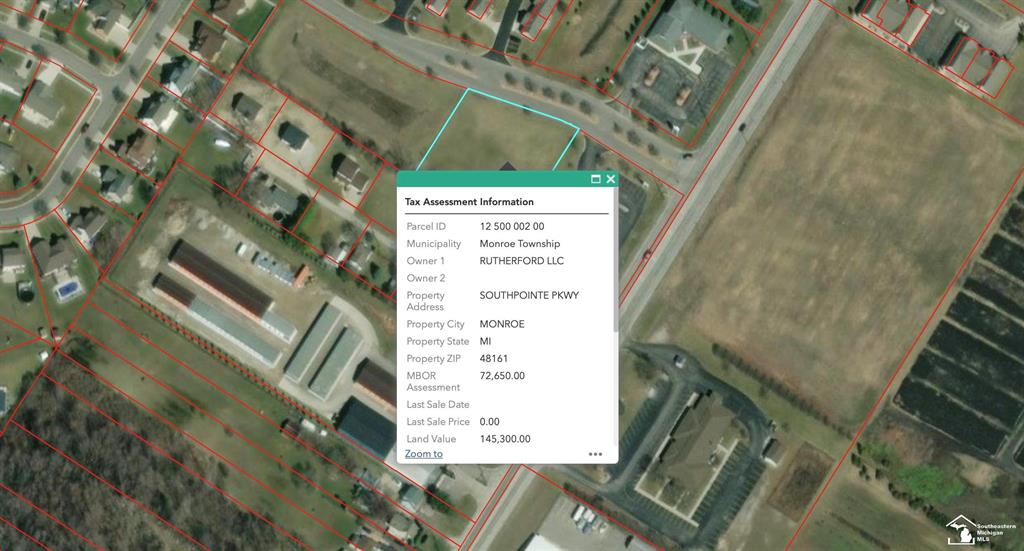Click the Monroe Township municipality value

(519, 244)
